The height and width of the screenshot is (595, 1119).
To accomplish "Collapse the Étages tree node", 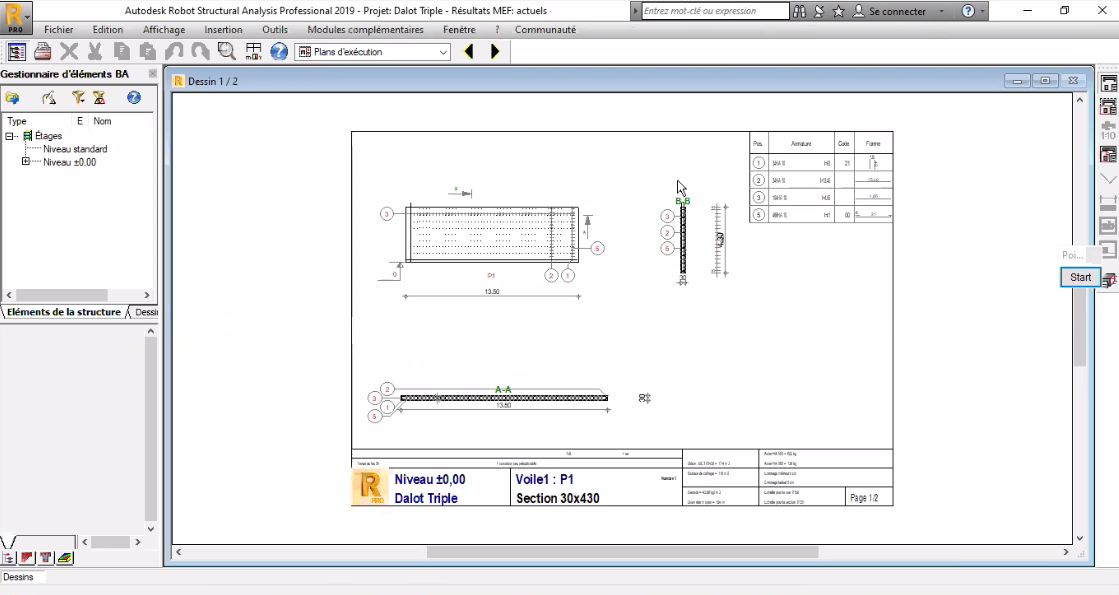I will point(10,136).
